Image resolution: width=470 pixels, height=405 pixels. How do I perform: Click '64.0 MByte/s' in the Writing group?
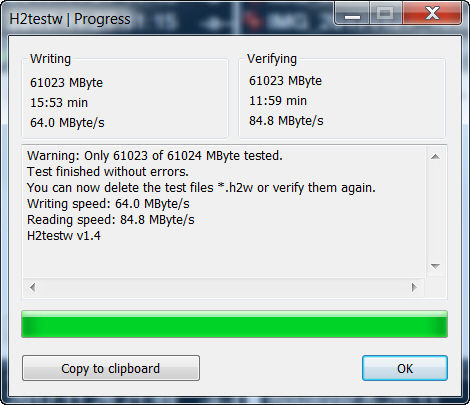click(x=67, y=123)
